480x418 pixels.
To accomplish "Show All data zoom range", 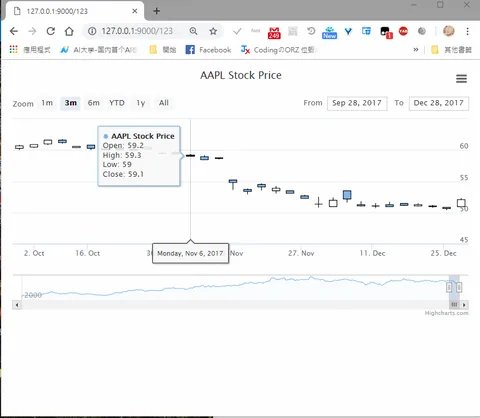I will point(164,103).
